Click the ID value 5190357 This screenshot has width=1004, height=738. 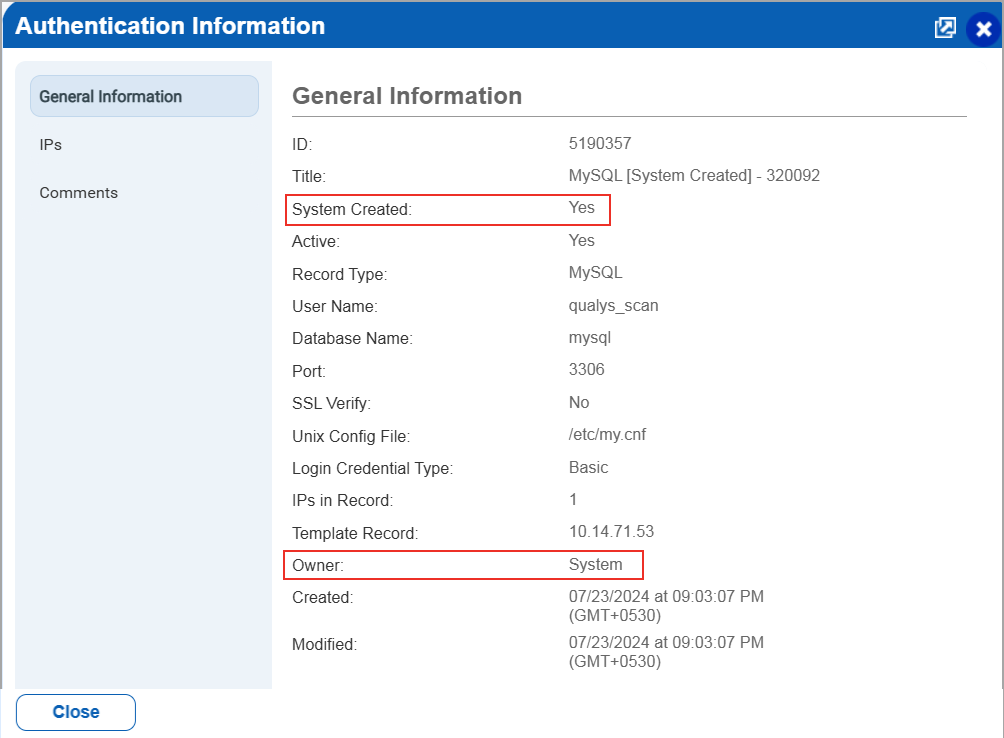click(600, 144)
